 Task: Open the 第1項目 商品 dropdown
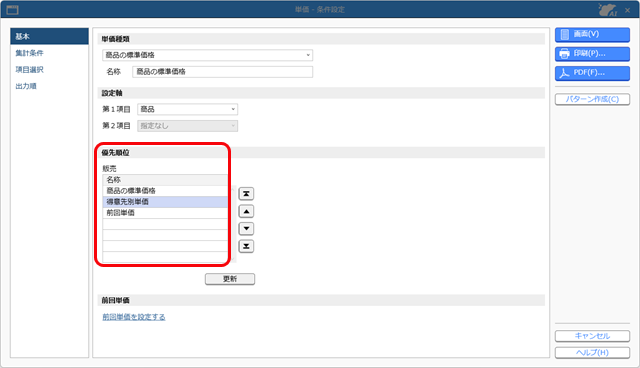[187, 109]
